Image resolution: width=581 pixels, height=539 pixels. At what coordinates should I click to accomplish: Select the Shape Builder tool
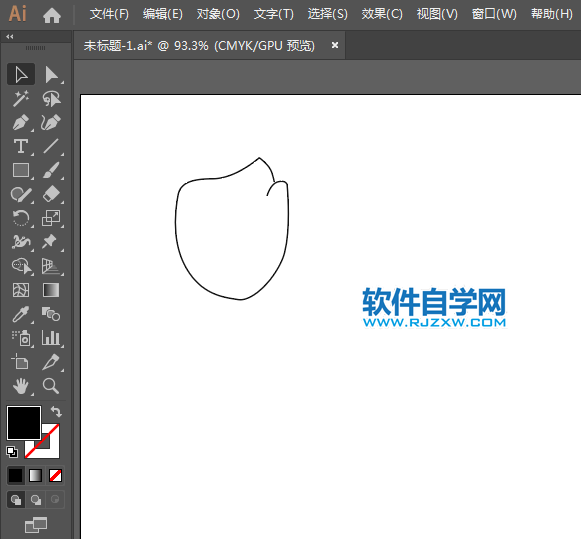coord(21,266)
